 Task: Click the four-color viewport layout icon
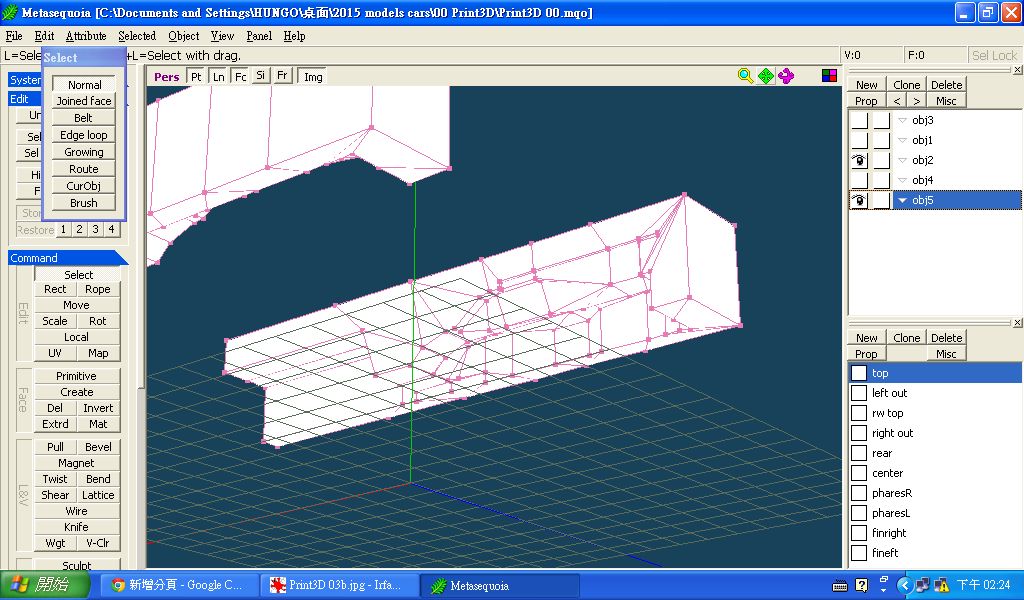coord(829,76)
